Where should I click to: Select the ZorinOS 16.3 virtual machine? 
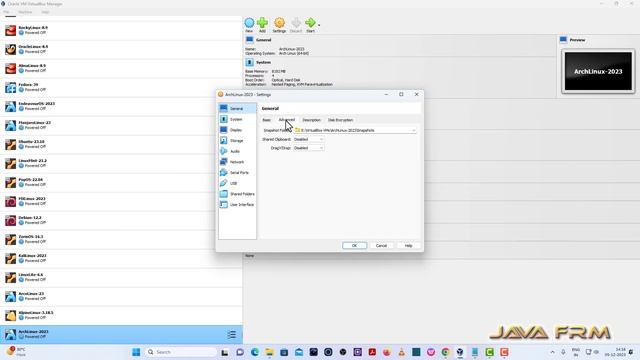tap(121, 239)
